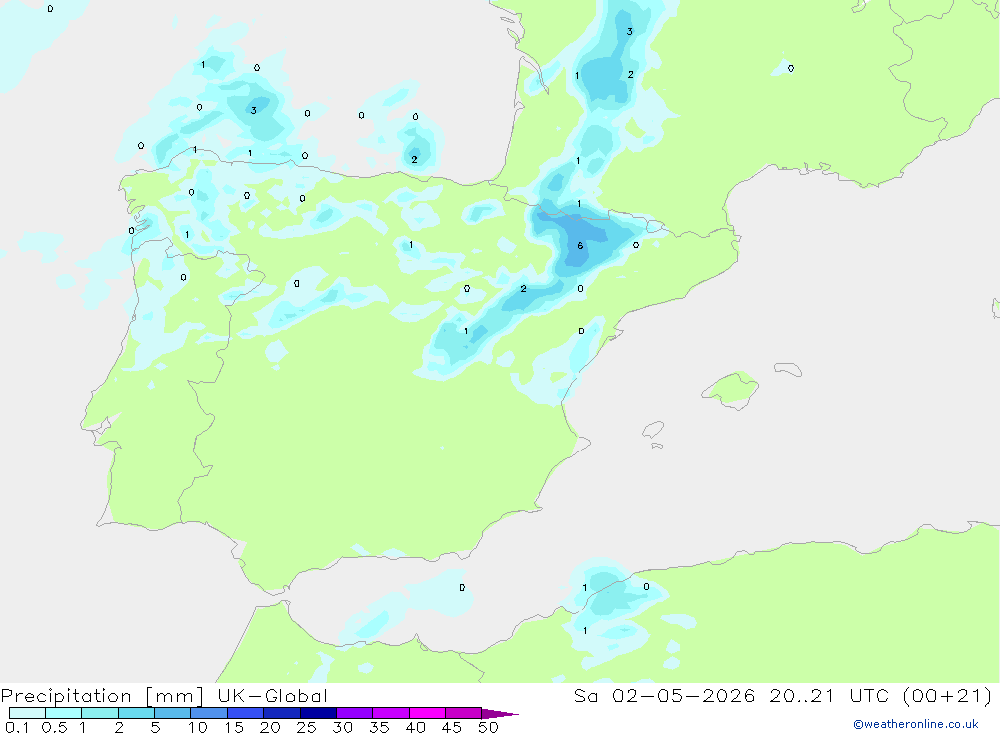This screenshot has height=733, width=1000.
Task: Click the value '3' in the French rain band
Action: pos(629,31)
